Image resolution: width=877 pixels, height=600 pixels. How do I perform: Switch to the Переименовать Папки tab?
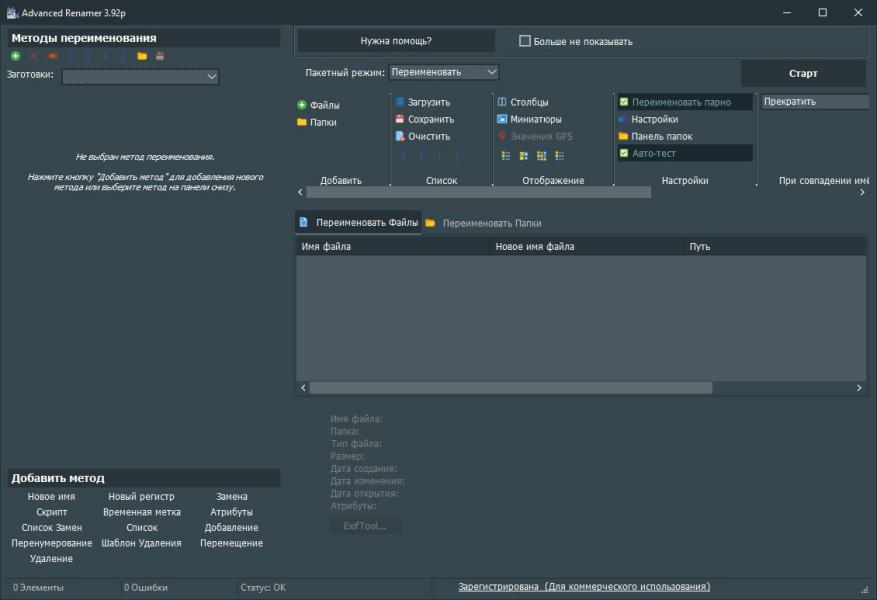(483, 223)
